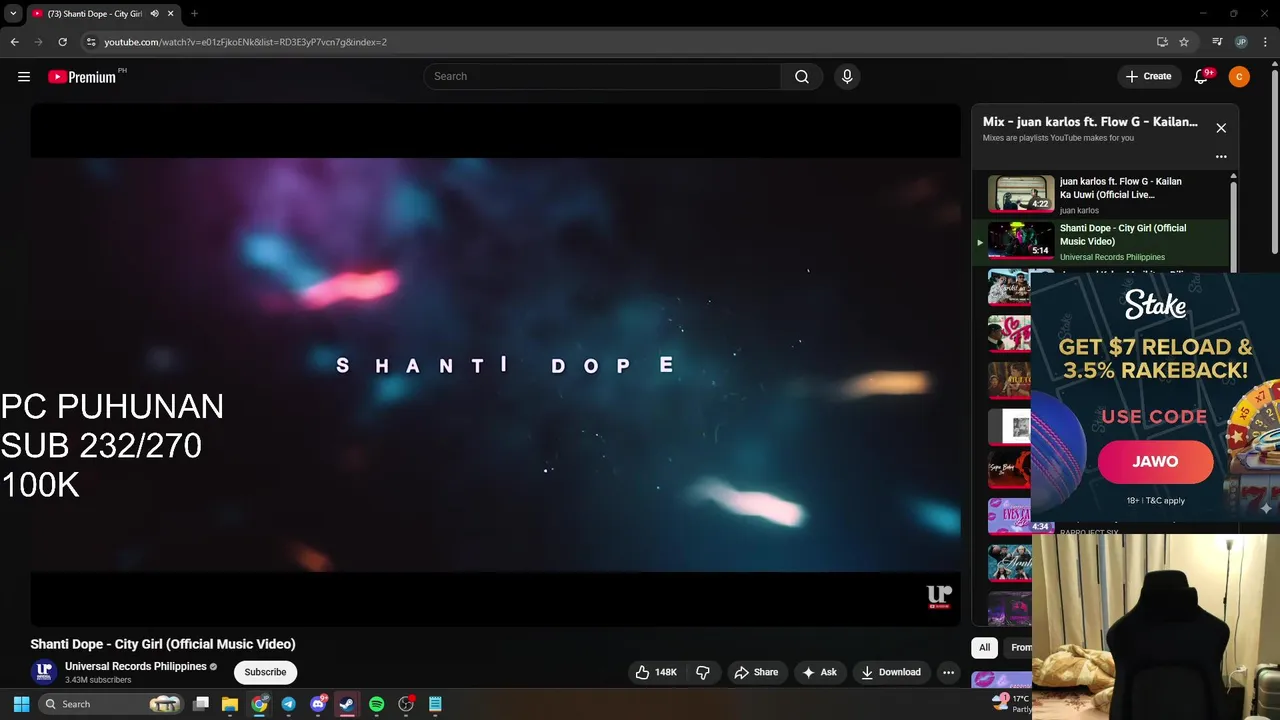Install app icon in address bar
This screenshot has width=1280, height=720.
(x=1162, y=42)
